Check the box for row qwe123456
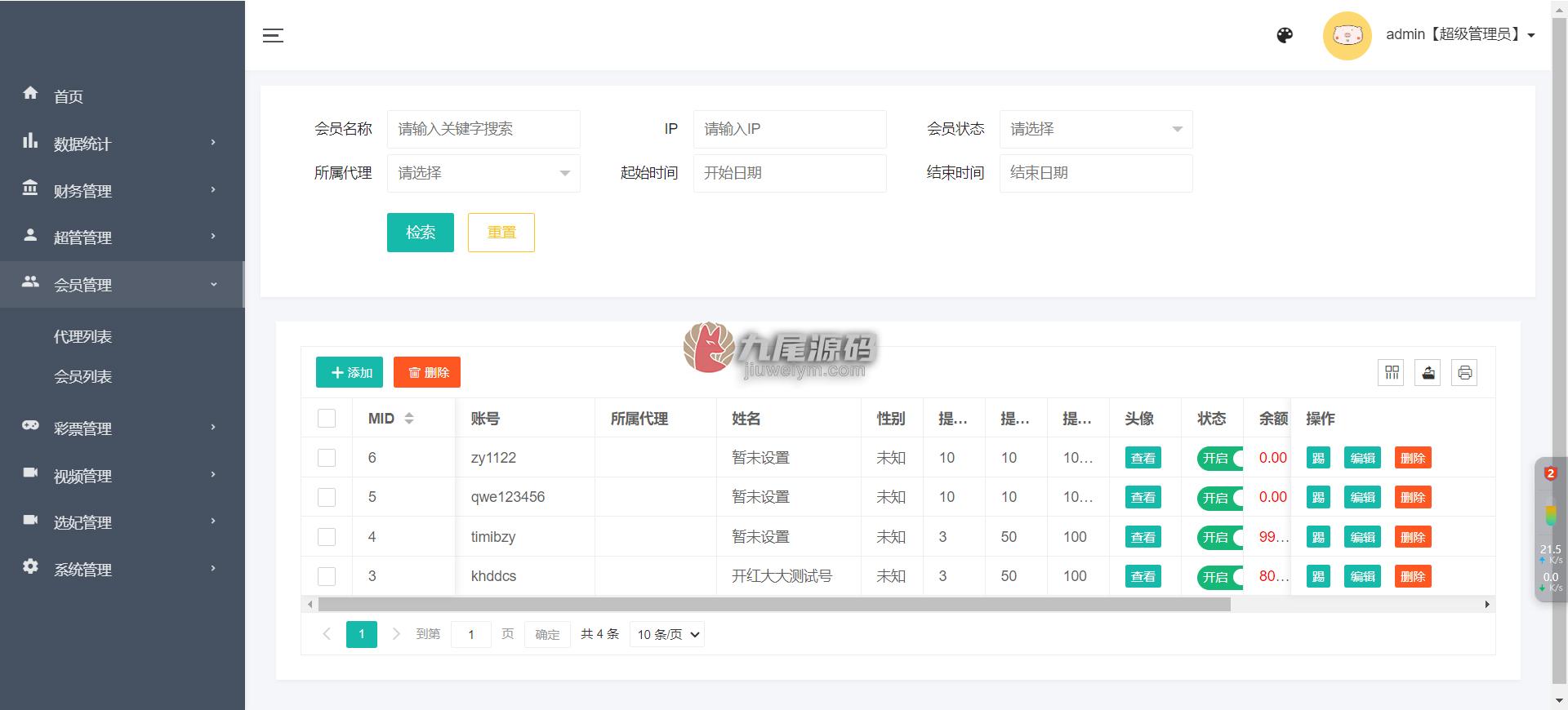 327,497
